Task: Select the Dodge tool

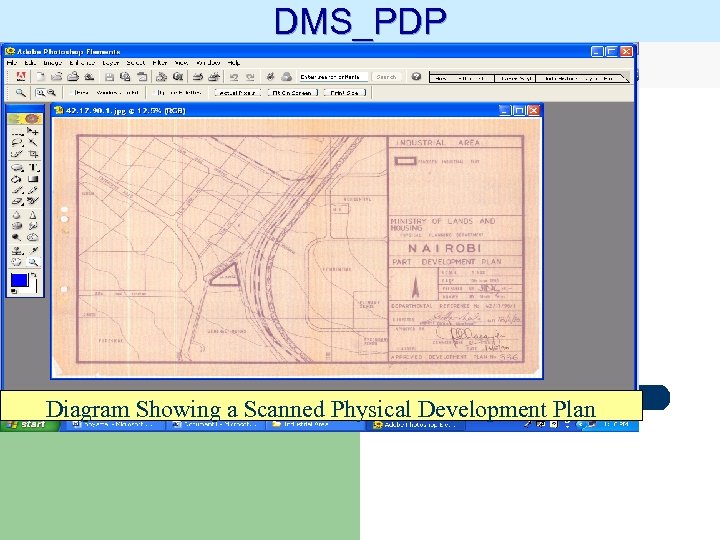Action: click(17, 237)
